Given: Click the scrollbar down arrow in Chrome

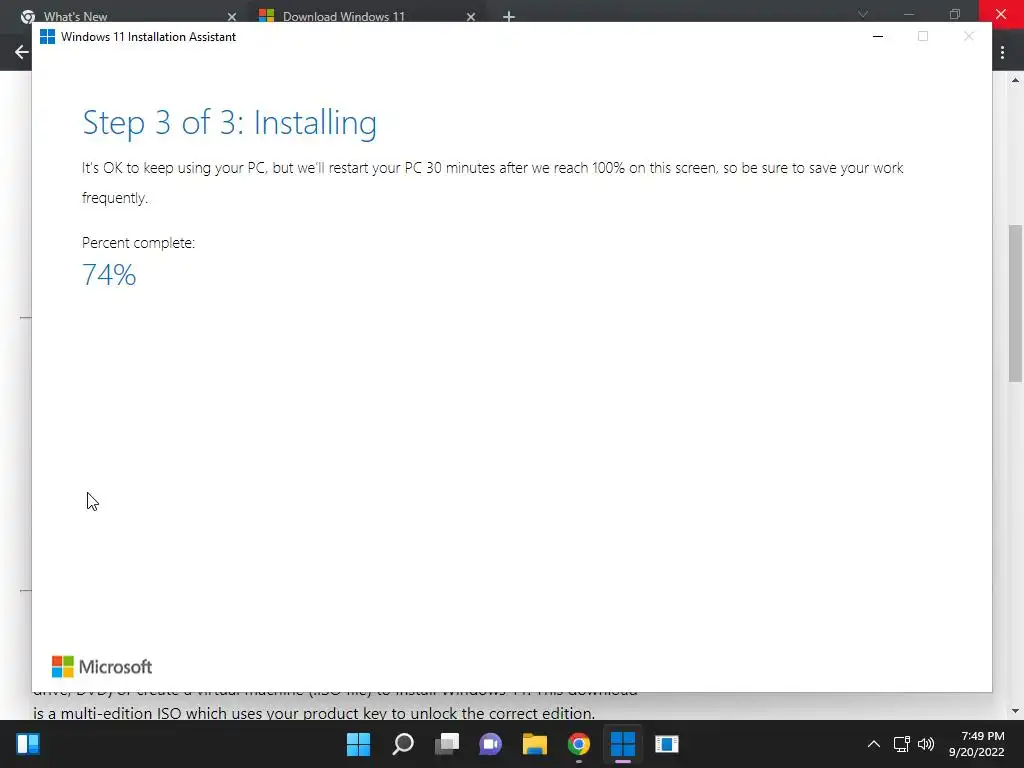Looking at the screenshot, I should [1015, 711].
